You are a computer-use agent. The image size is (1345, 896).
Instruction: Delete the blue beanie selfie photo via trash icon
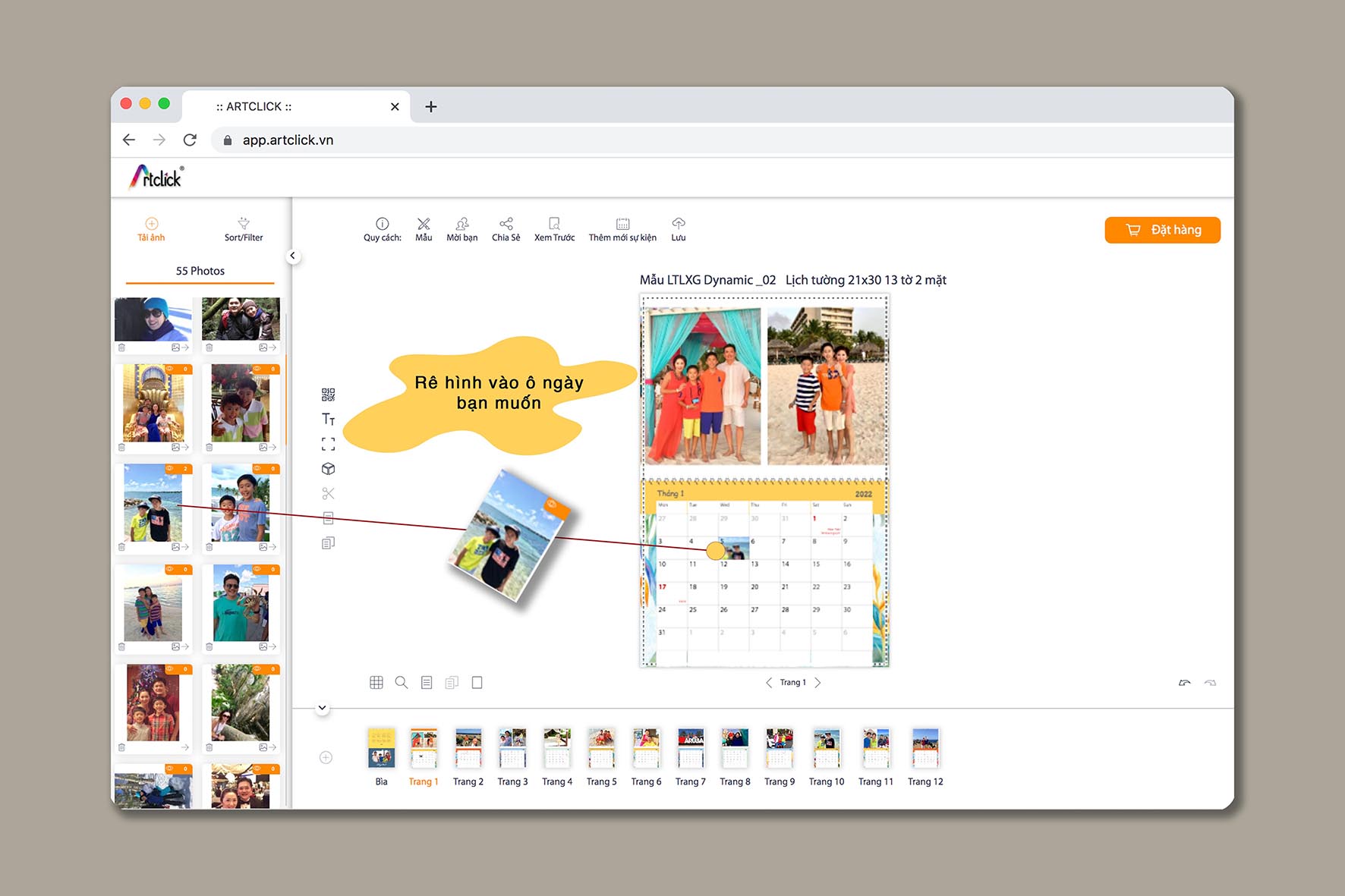coord(121,347)
